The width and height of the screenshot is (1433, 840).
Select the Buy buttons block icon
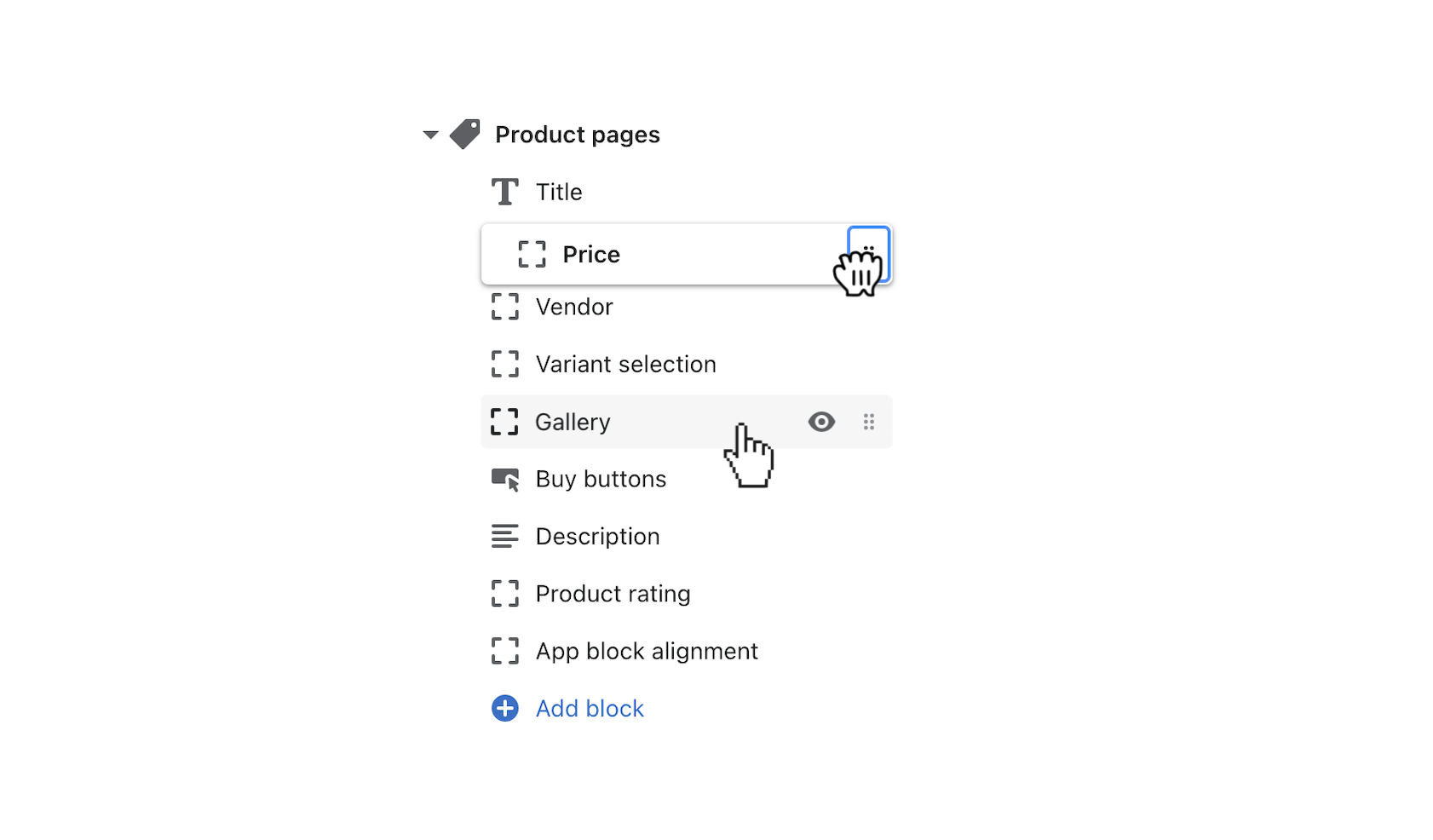coord(505,479)
